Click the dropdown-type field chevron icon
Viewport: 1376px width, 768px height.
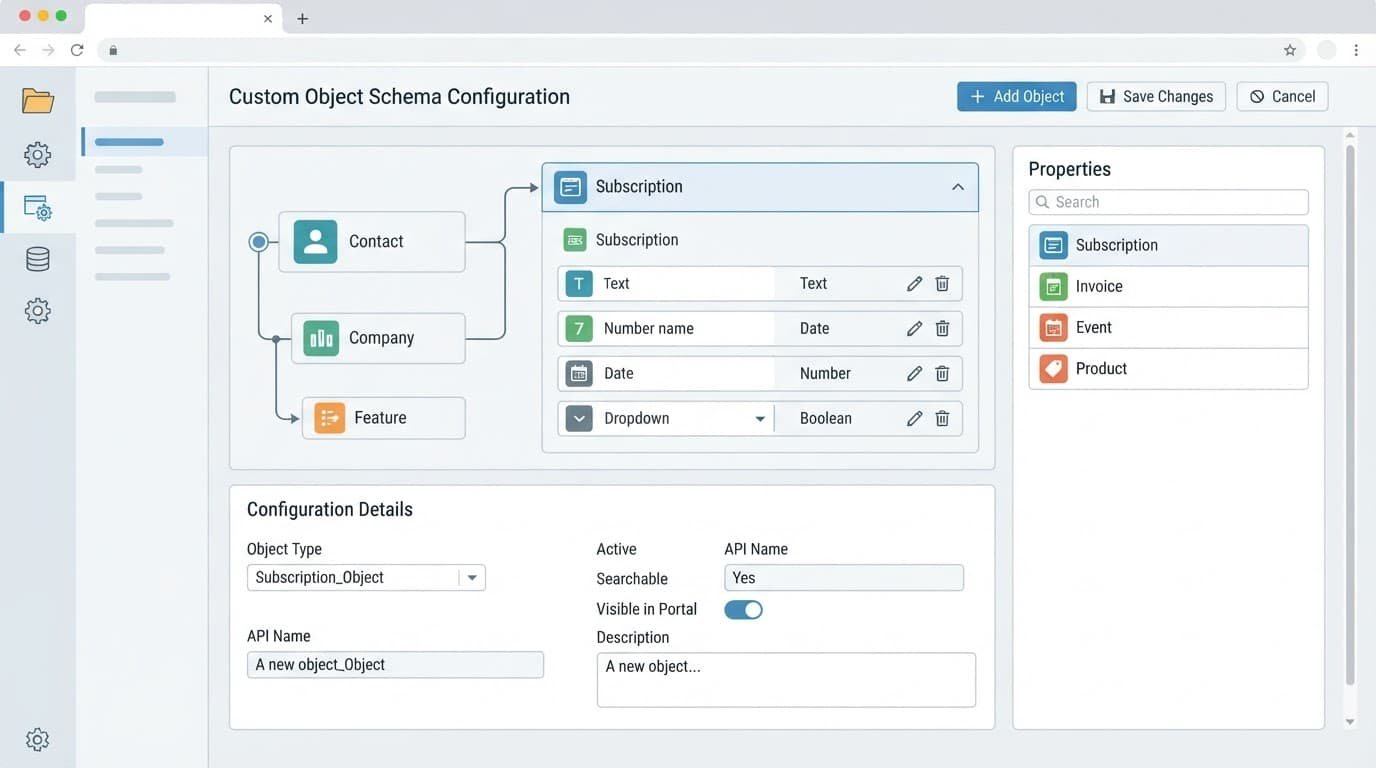point(579,419)
